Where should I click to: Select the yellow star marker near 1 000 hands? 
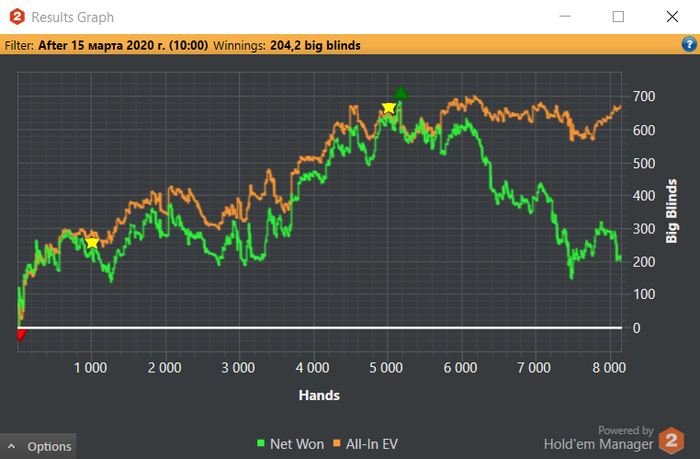coord(92,242)
